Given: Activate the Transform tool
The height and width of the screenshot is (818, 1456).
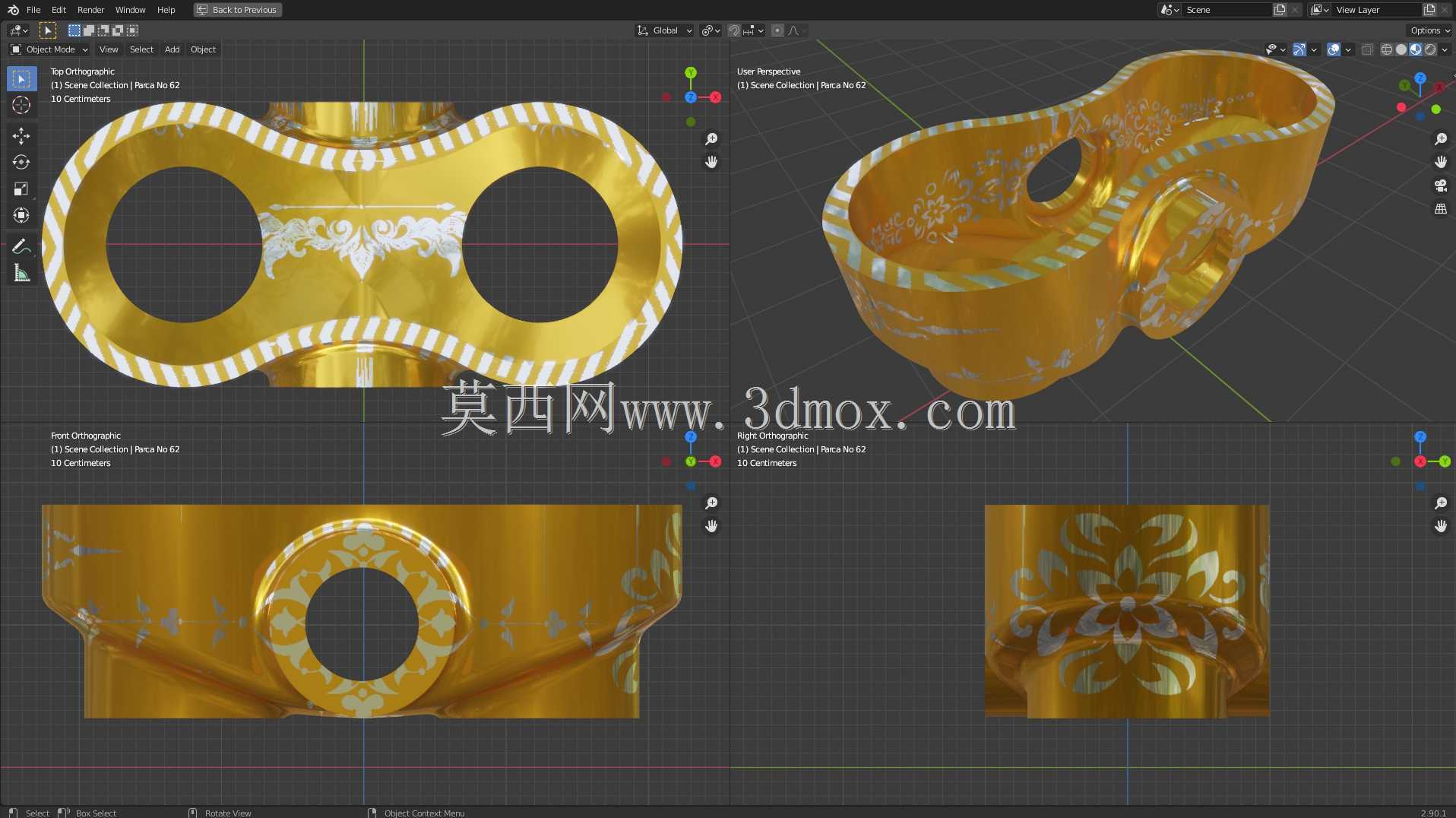Looking at the screenshot, I should point(21,215).
